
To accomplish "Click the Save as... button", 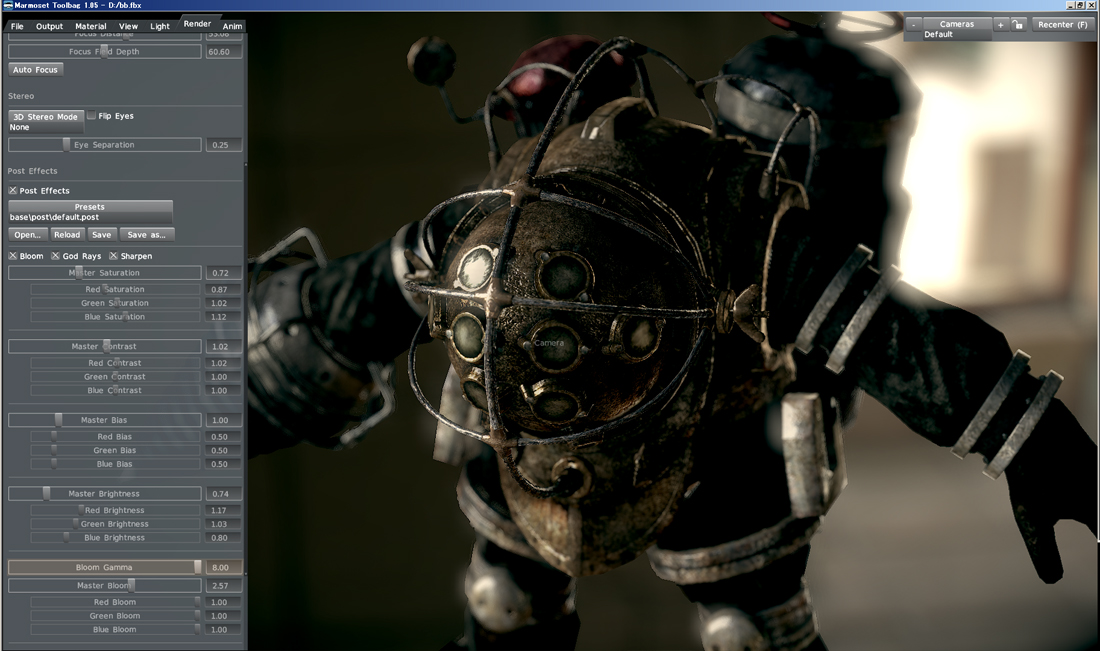I will point(147,234).
